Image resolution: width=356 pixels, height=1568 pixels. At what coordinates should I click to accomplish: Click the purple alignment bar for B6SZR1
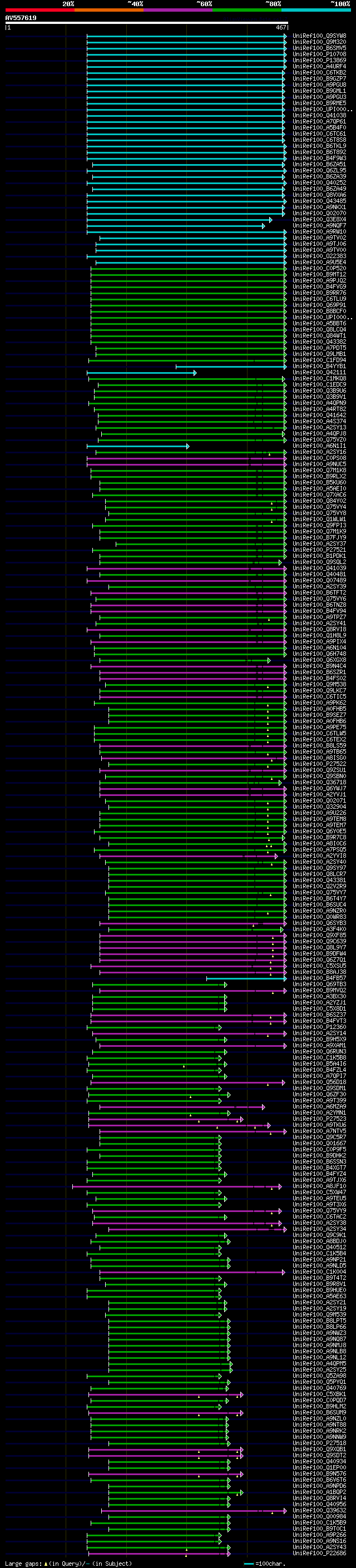193,672
